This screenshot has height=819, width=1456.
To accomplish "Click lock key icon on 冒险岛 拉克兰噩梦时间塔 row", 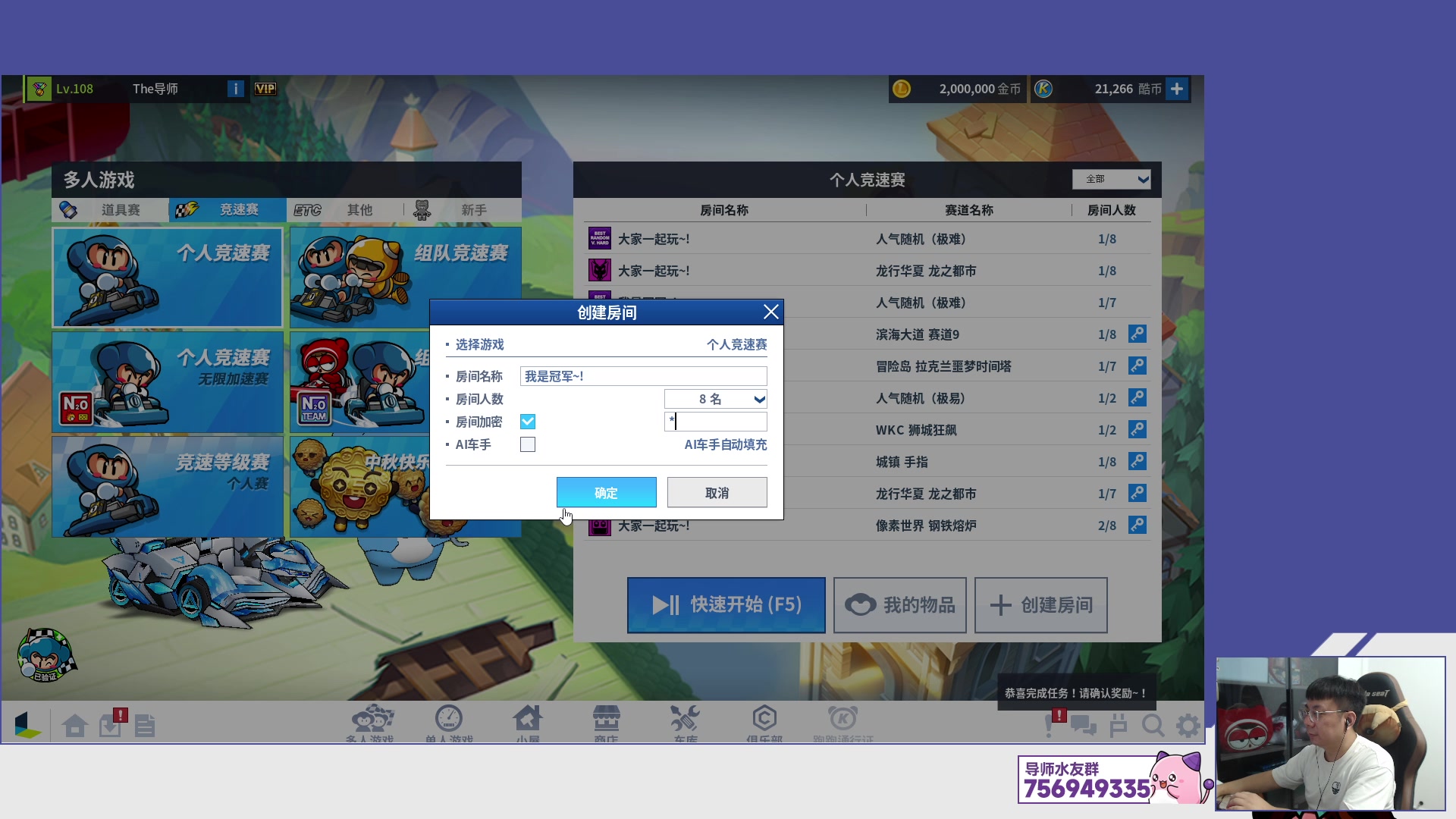I will click(x=1137, y=366).
